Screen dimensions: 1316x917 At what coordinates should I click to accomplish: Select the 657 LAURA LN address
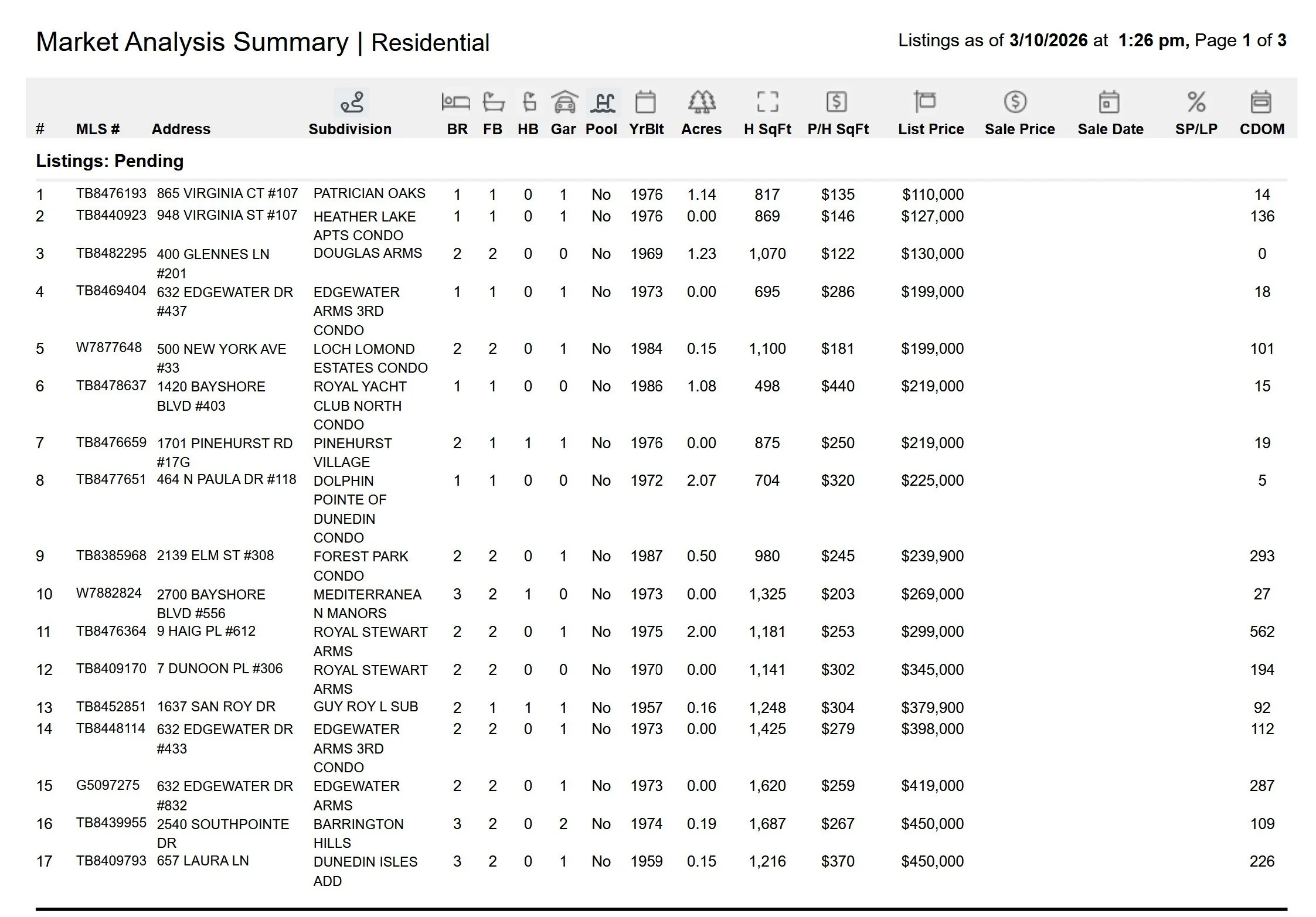click(x=203, y=861)
